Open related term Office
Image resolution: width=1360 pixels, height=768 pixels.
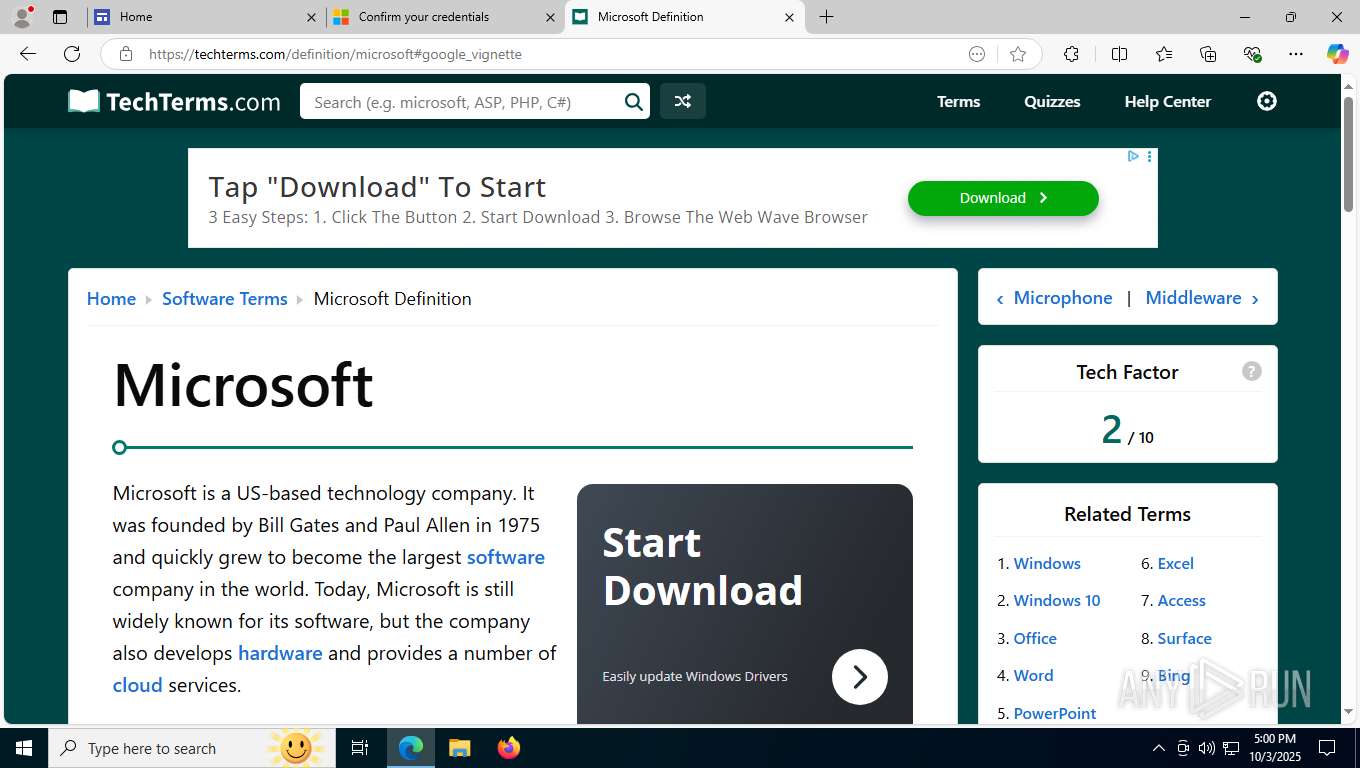pos(1035,638)
